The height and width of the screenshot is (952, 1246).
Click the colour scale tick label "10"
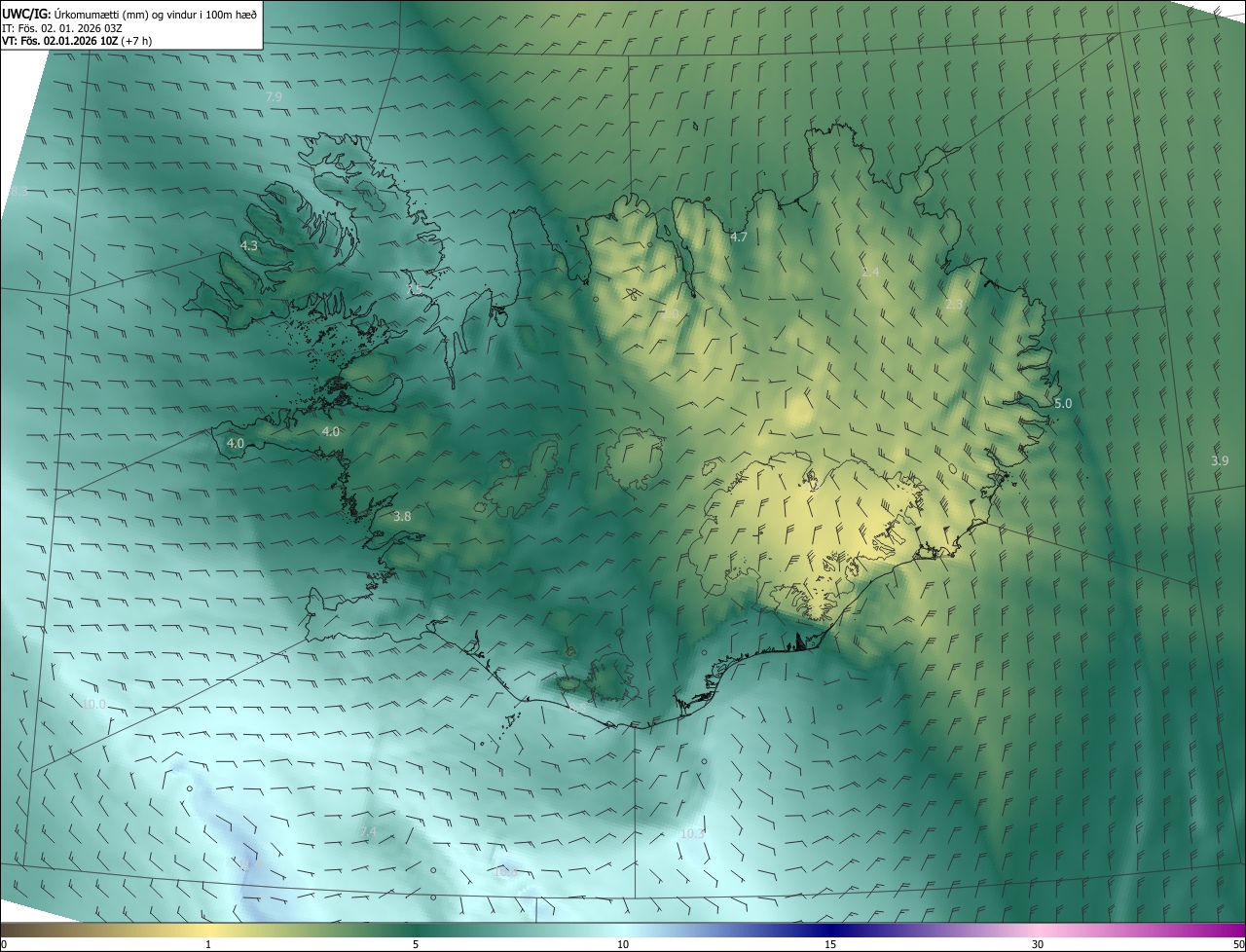click(x=623, y=944)
